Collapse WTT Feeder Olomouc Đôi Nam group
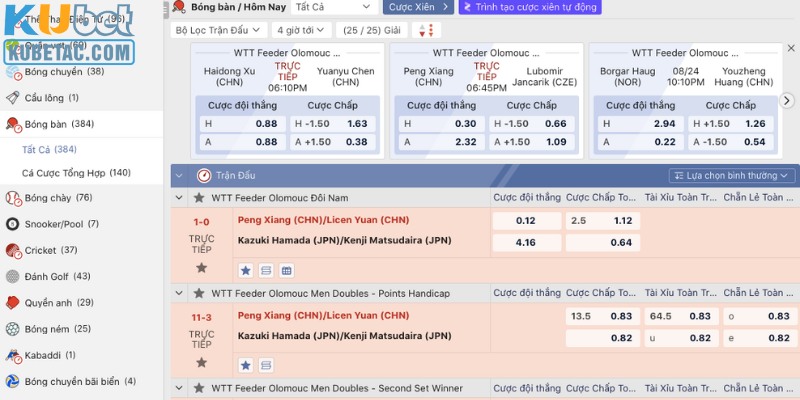 click(x=179, y=197)
